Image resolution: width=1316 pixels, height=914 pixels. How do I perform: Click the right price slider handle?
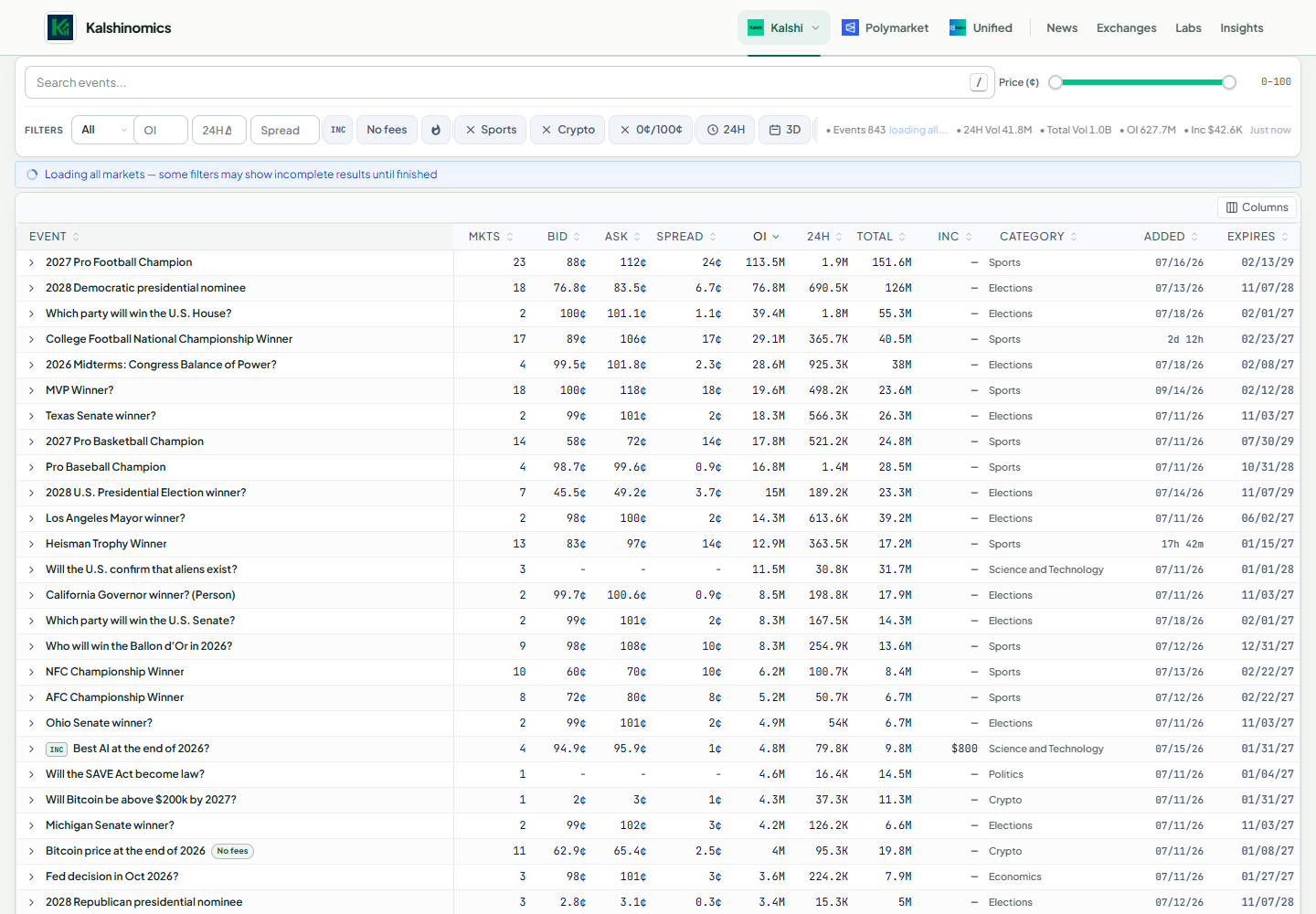[x=1229, y=82]
